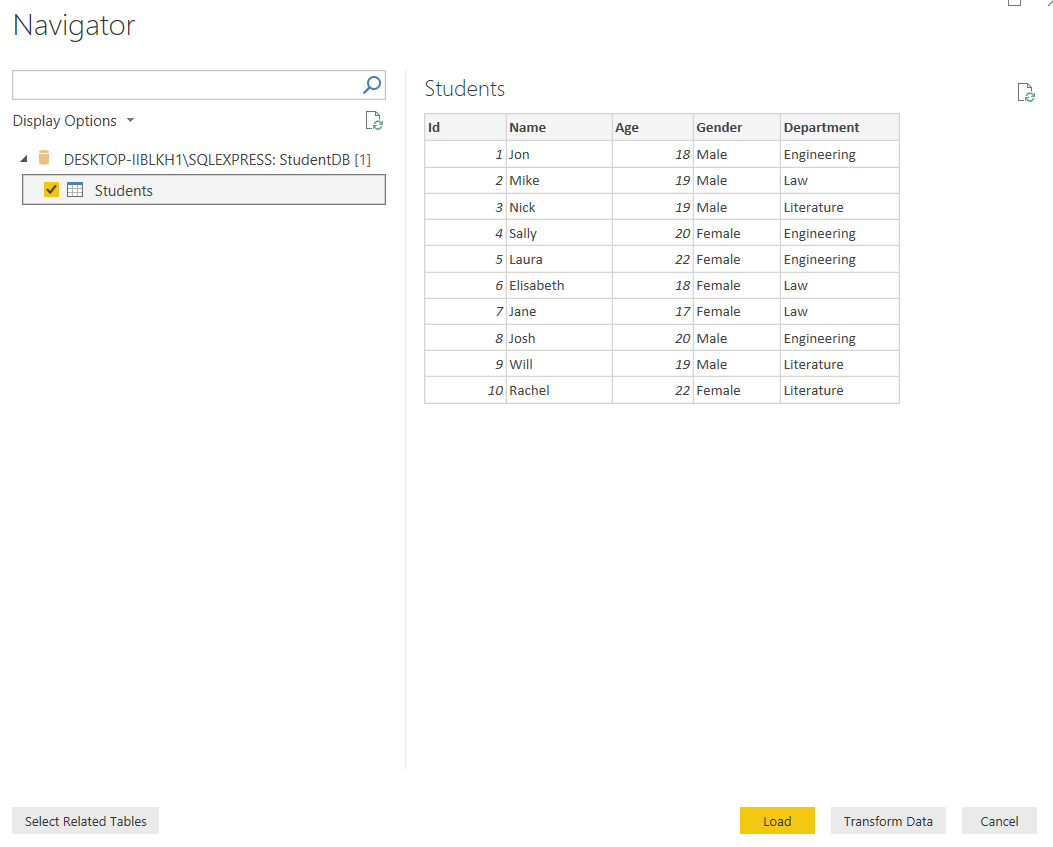The height and width of the screenshot is (847, 1053).
Task: Click the Load button
Action: (x=777, y=821)
